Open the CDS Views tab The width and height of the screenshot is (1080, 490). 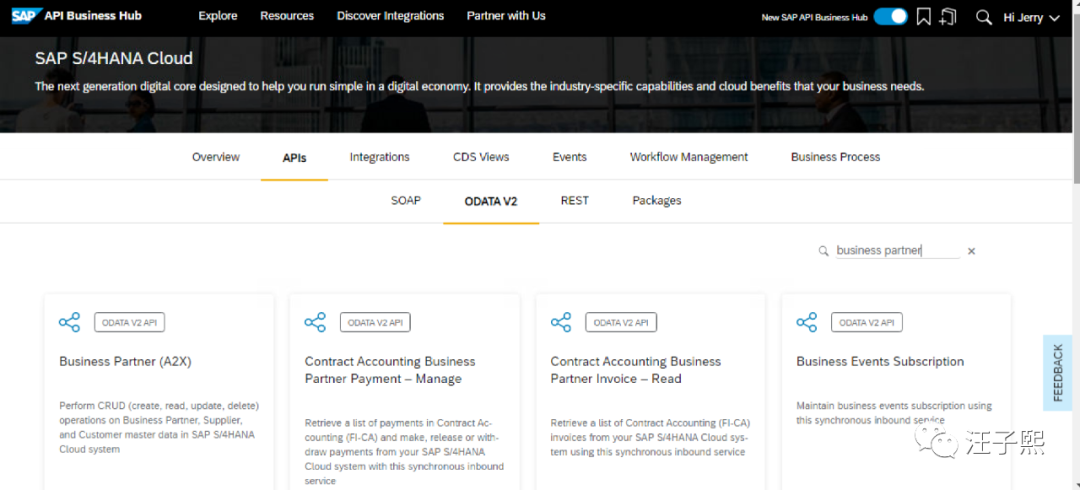[481, 157]
